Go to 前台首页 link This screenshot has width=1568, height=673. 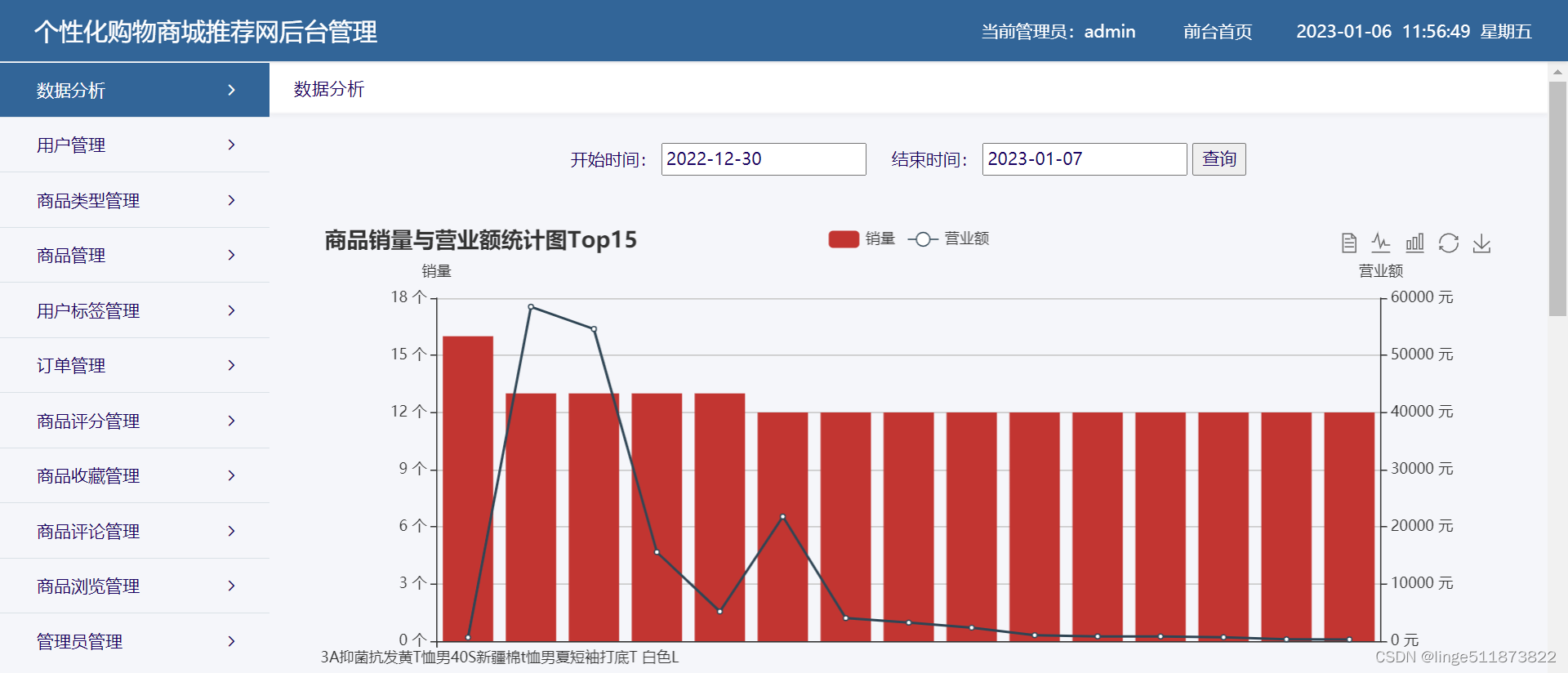point(1218,32)
